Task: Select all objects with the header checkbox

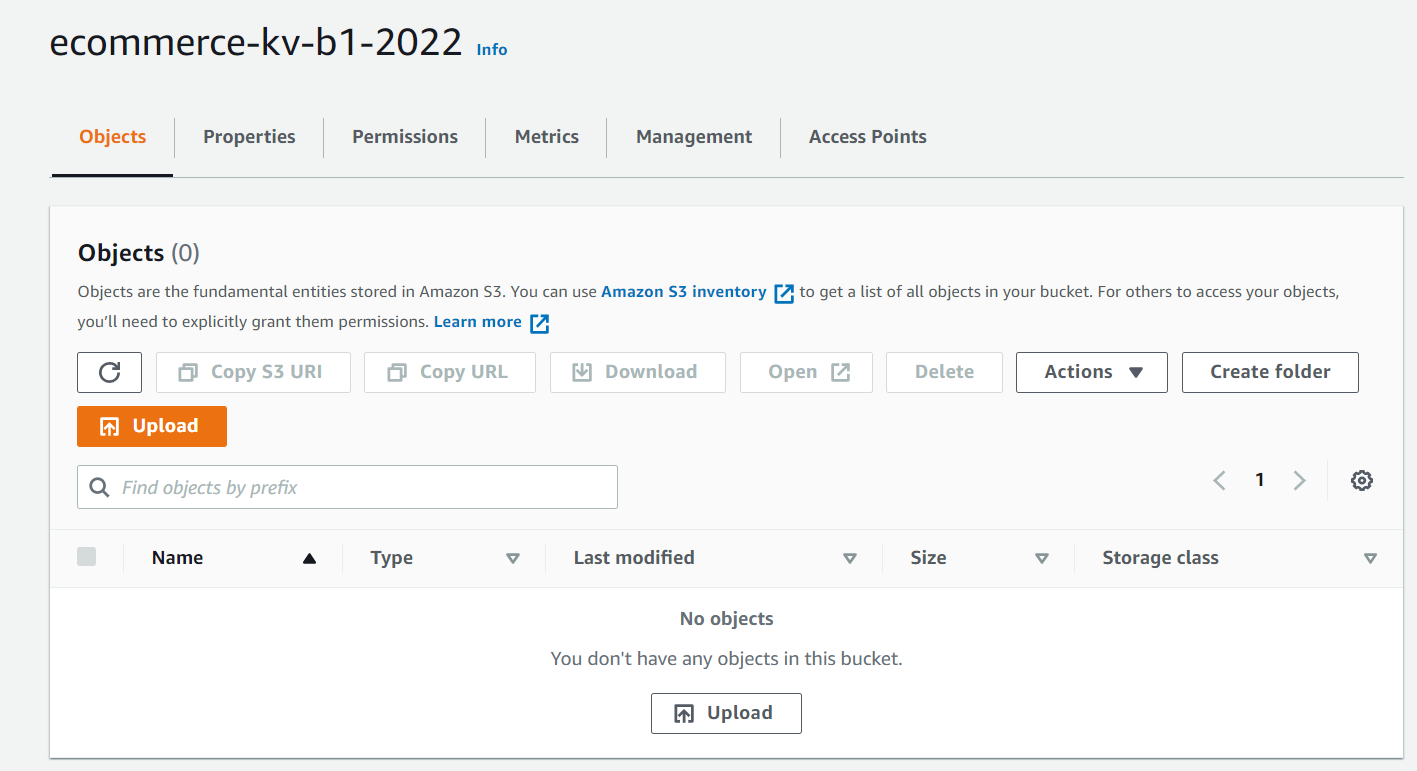Action: pyautogui.click(x=86, y=556)
